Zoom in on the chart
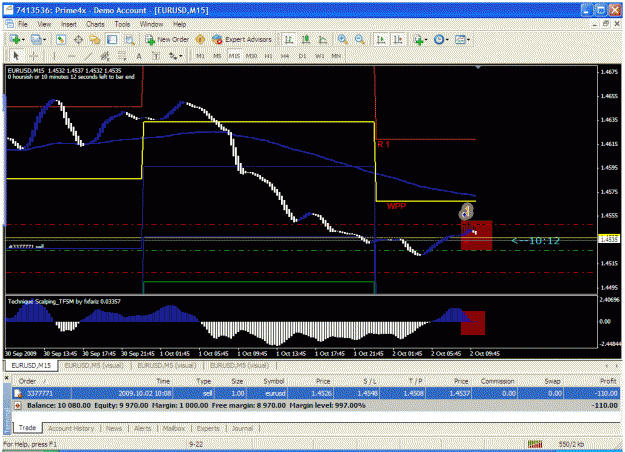 [x=342, y=39]
